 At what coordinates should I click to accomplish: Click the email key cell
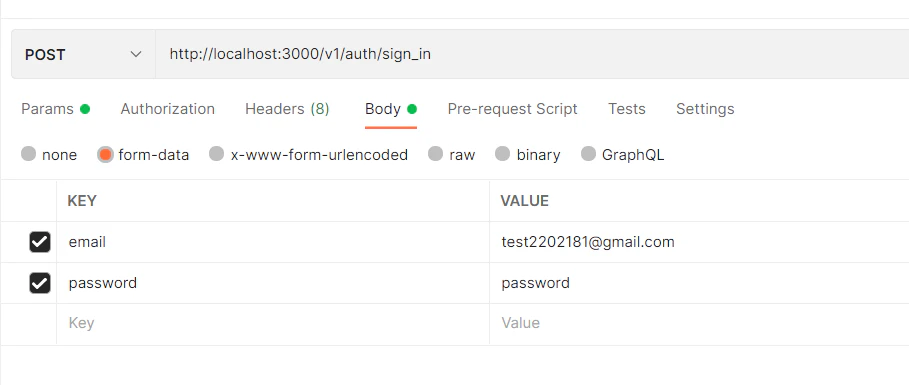coord(273,242)
